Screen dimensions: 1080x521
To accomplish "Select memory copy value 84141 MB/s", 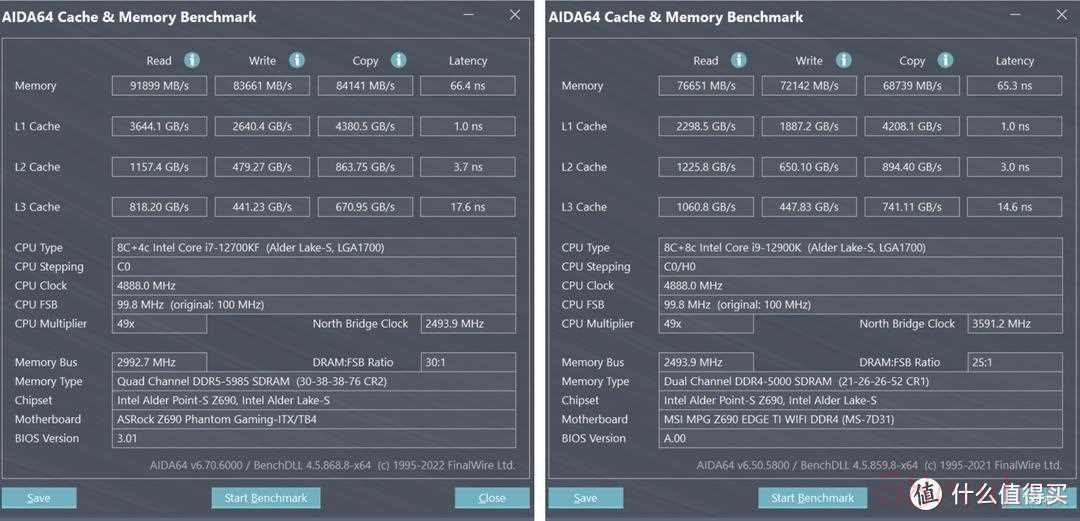I will pyautogui.click(x=365, y=86).
